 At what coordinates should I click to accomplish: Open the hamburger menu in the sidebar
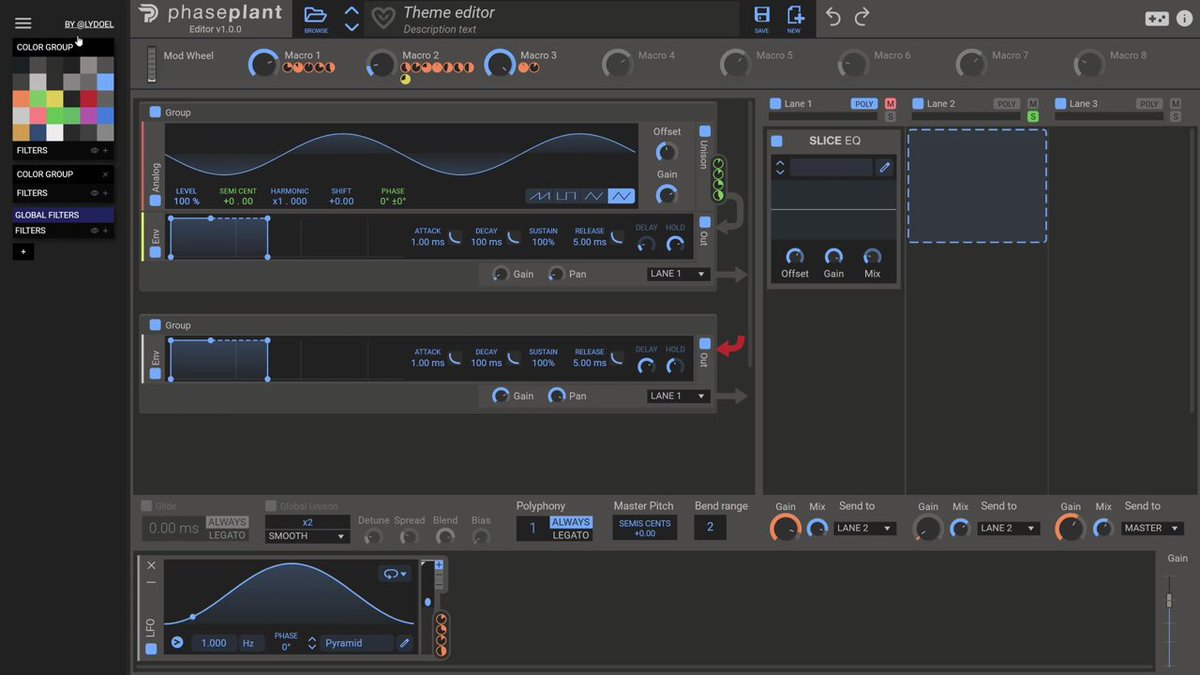tap(23, 23)
